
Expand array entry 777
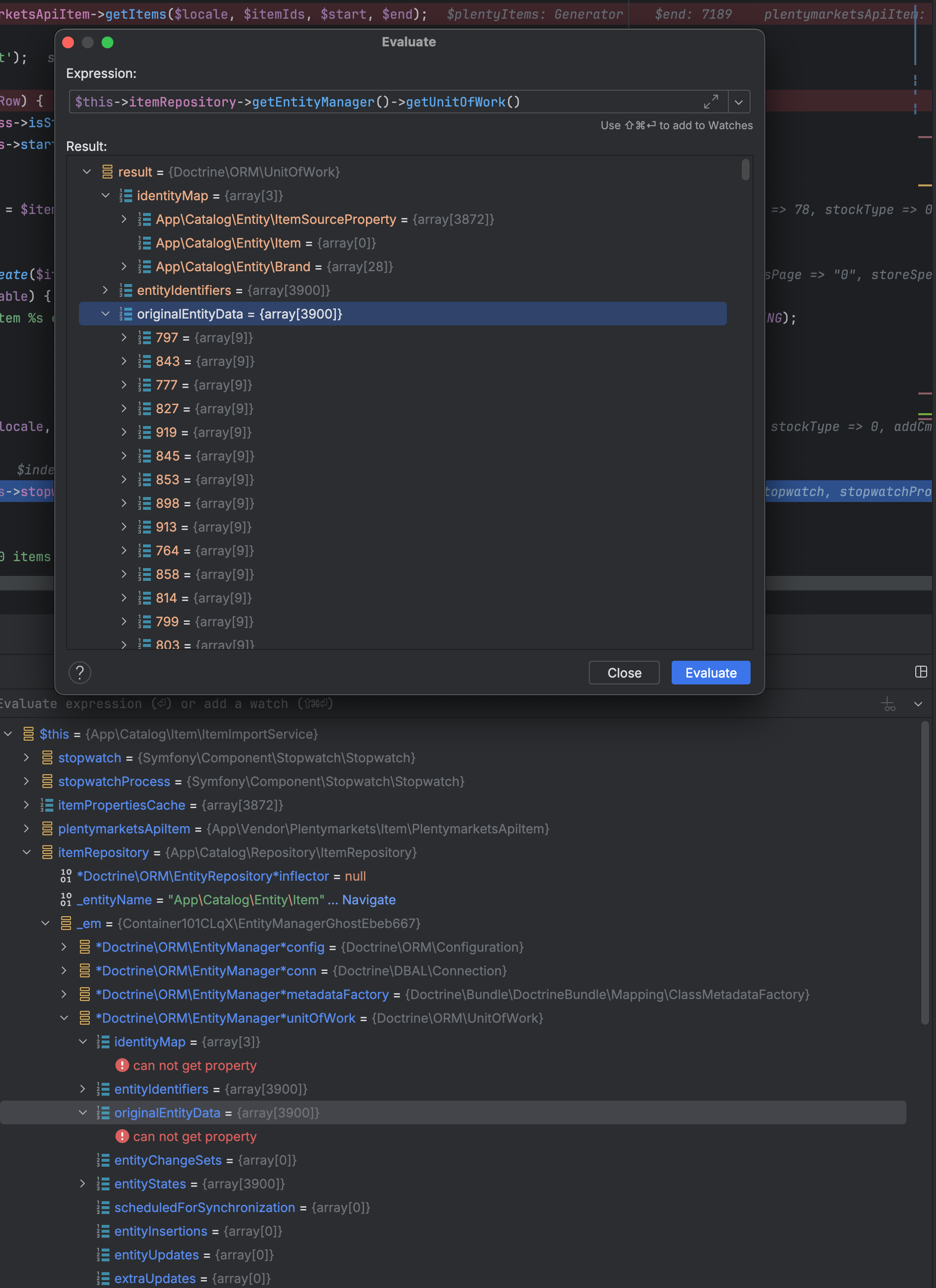(x=124, y=385)
